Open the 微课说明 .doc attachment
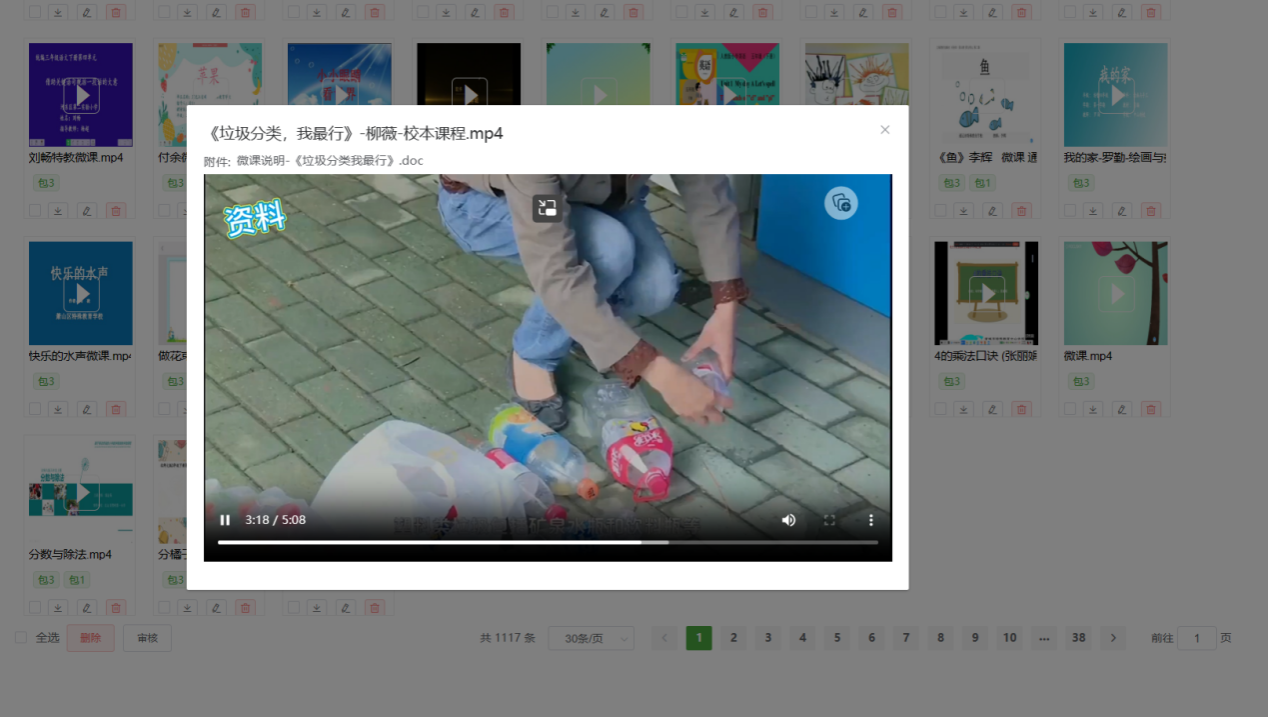1268x717 pixels. pyautogui.click(x=330, y=161)
